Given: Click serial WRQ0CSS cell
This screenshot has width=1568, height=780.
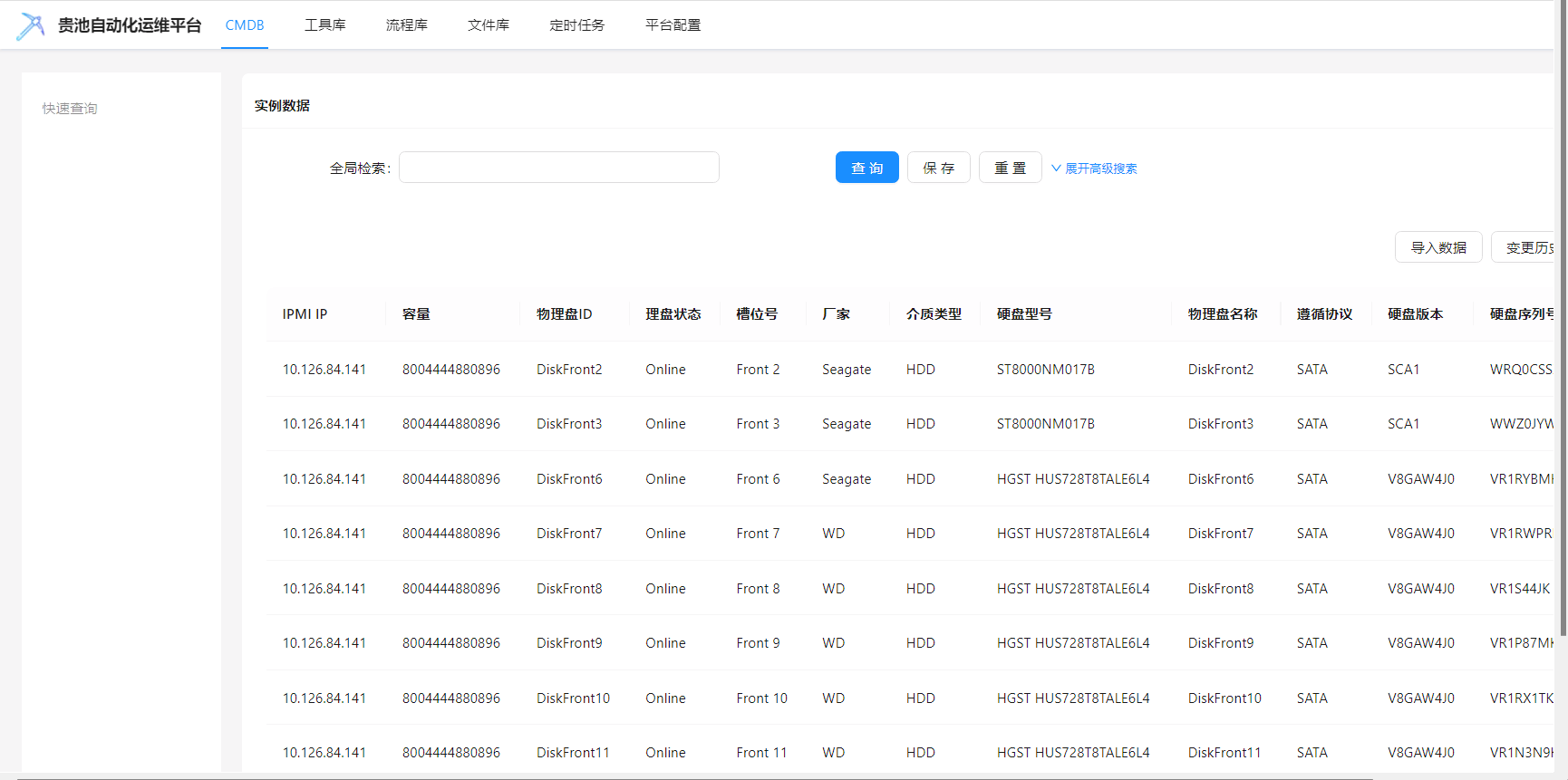Looking at the screenshot, I should pos(1521,370).
